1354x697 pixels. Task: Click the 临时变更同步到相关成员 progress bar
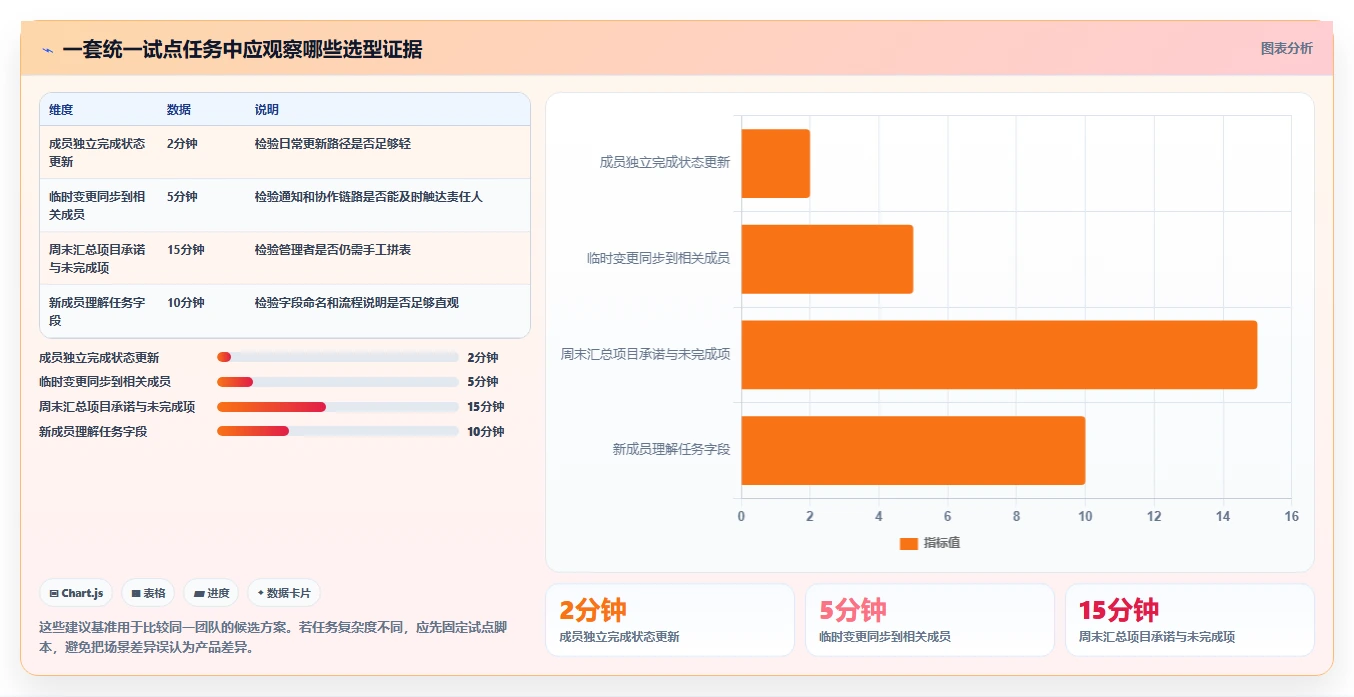338,382
